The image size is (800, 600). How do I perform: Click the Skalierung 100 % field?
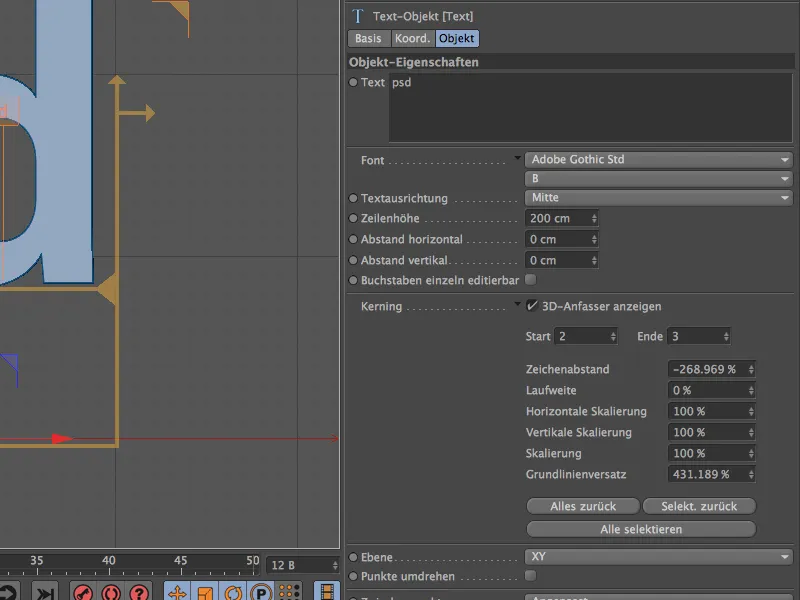tap(712, 453)
